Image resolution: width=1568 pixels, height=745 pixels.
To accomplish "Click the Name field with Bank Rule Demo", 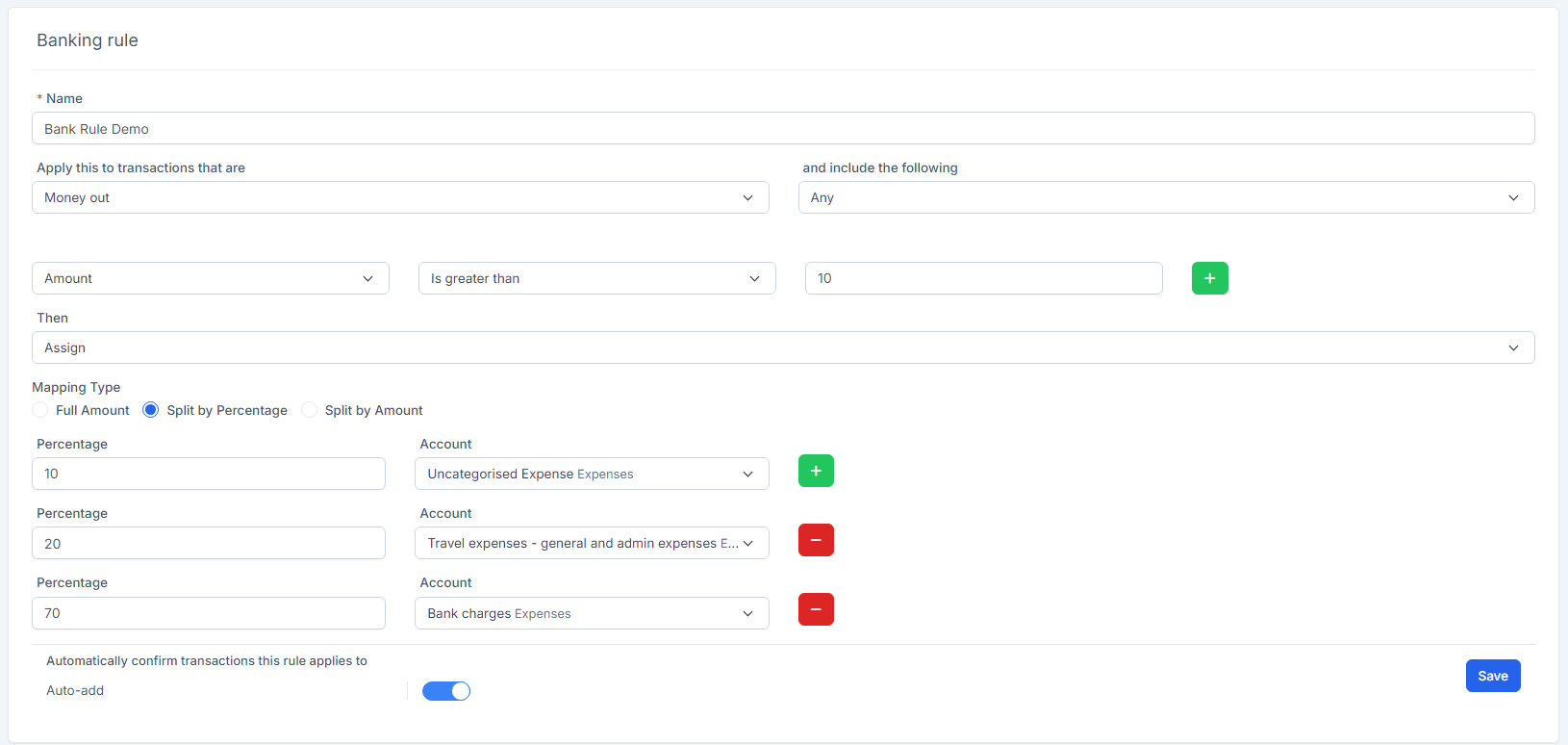I will (x=783, y=129).
